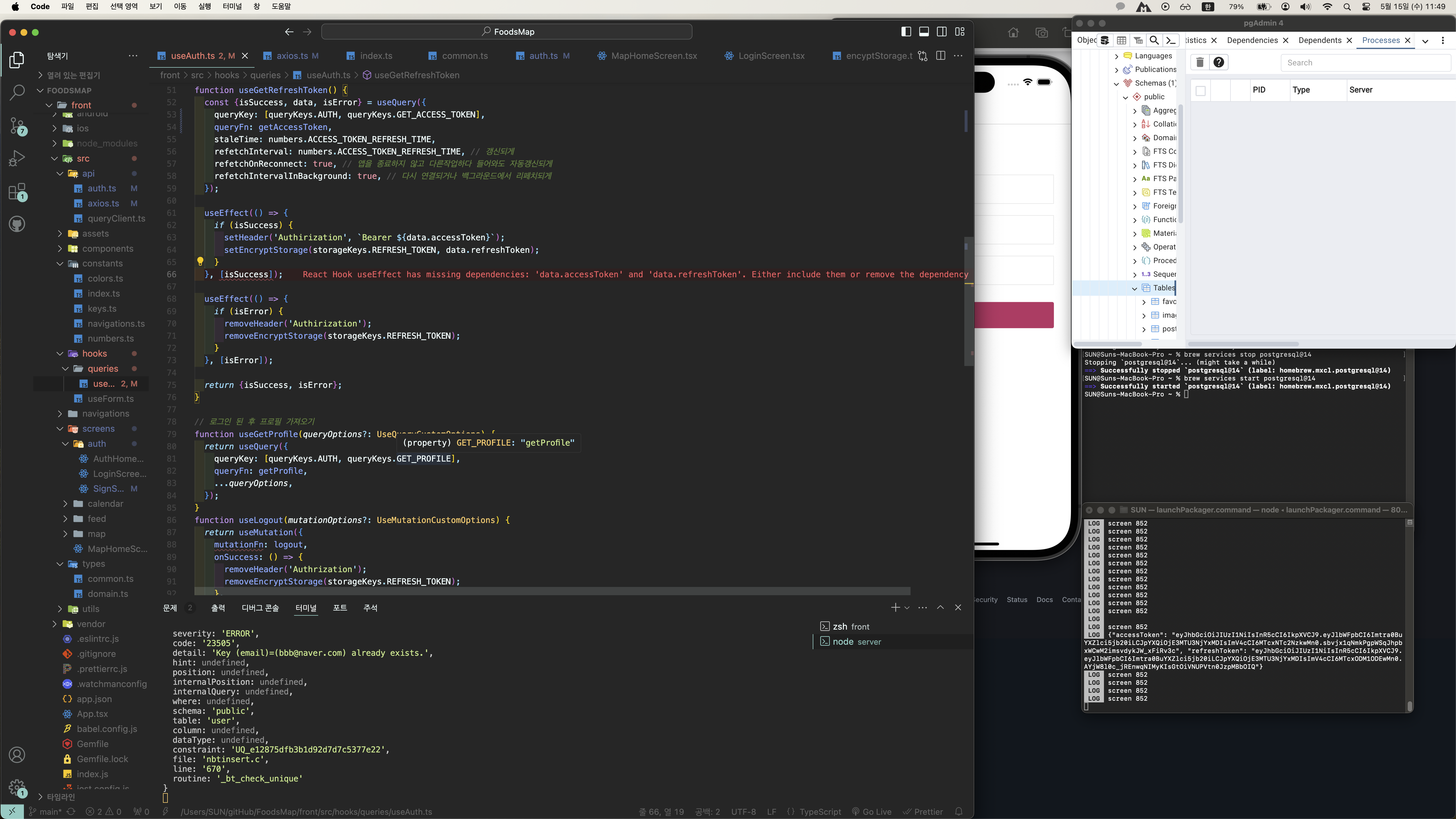Click the pgAdmin vertical kebab menu
The image size is (1456, 819).
1442,40
